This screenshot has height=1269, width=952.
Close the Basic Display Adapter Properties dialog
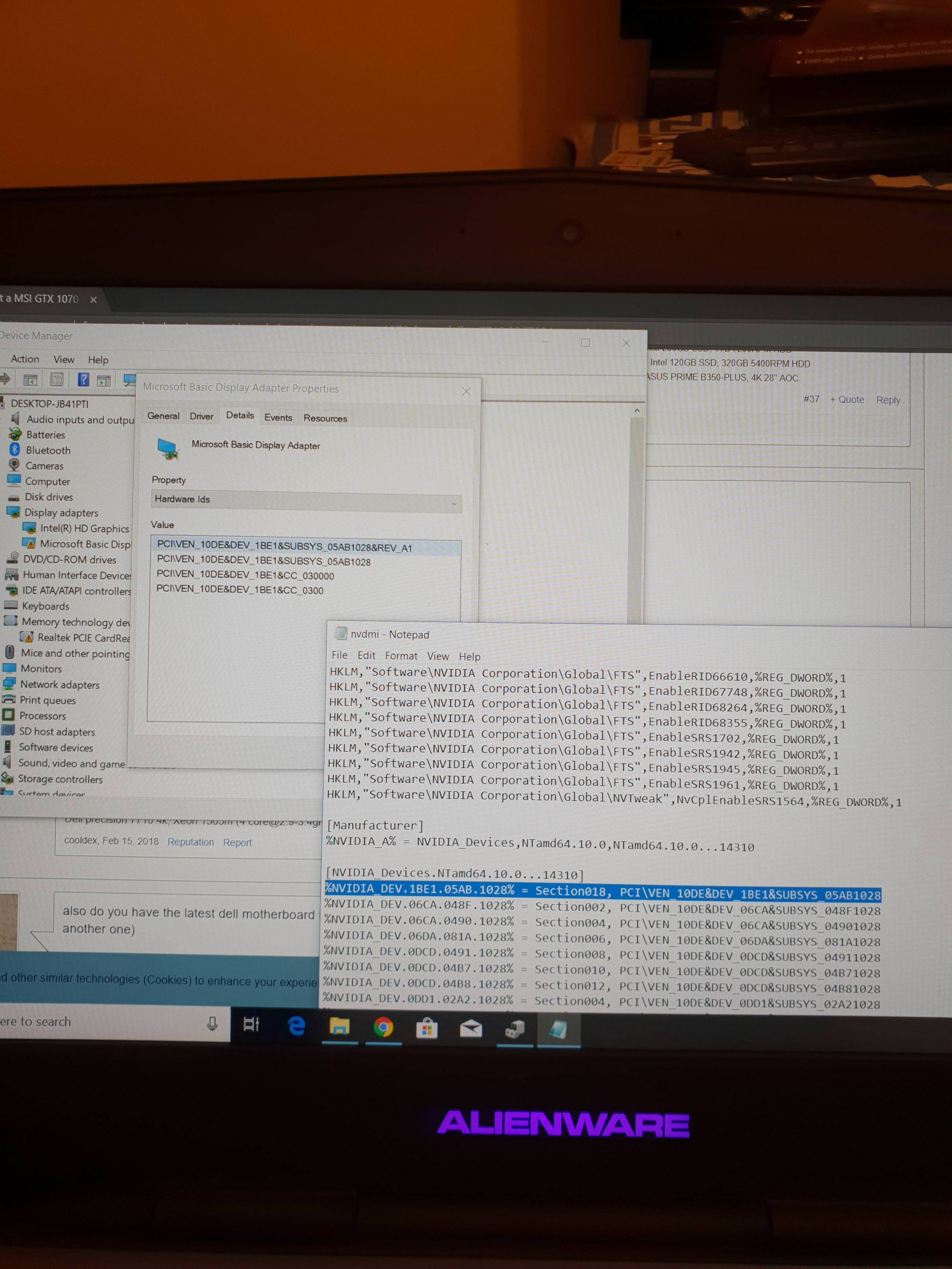pos(466,391)
